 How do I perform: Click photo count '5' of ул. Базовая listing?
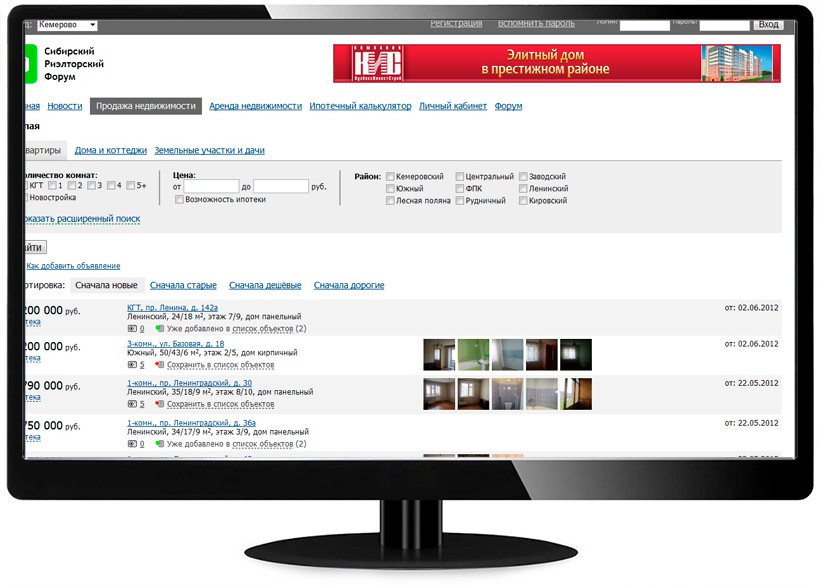click(x=142, y=365)
